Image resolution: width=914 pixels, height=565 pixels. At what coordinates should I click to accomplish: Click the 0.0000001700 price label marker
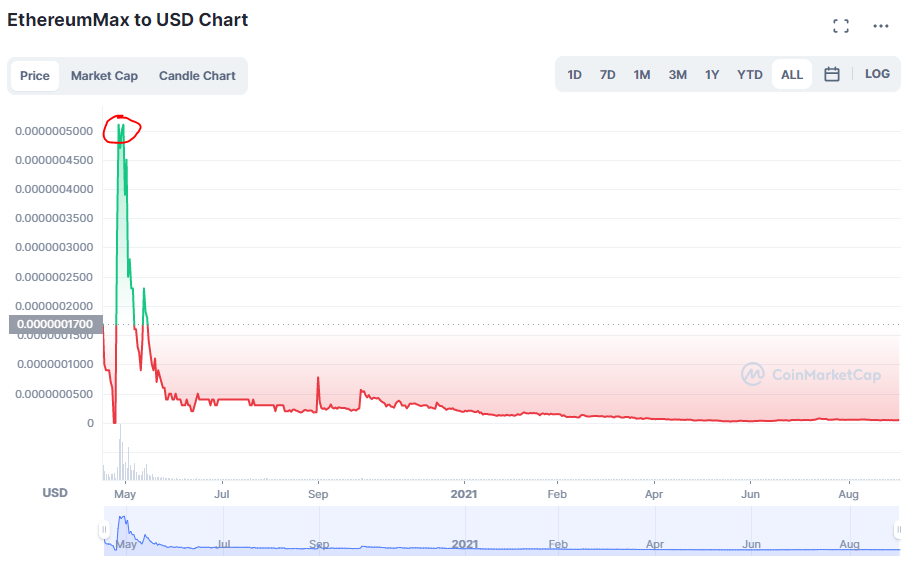56,324
